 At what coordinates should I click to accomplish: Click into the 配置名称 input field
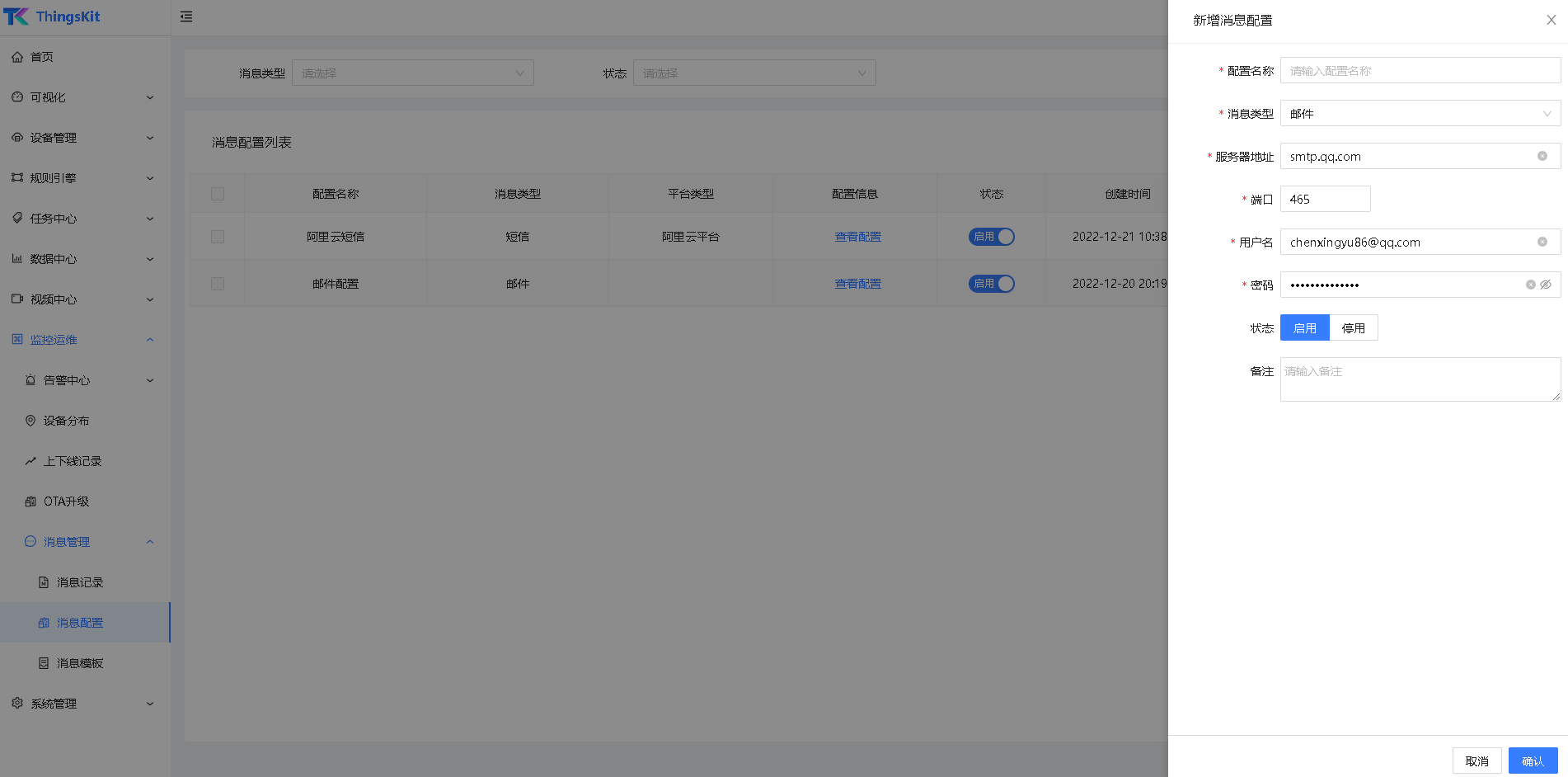(x=1420, y=71)
